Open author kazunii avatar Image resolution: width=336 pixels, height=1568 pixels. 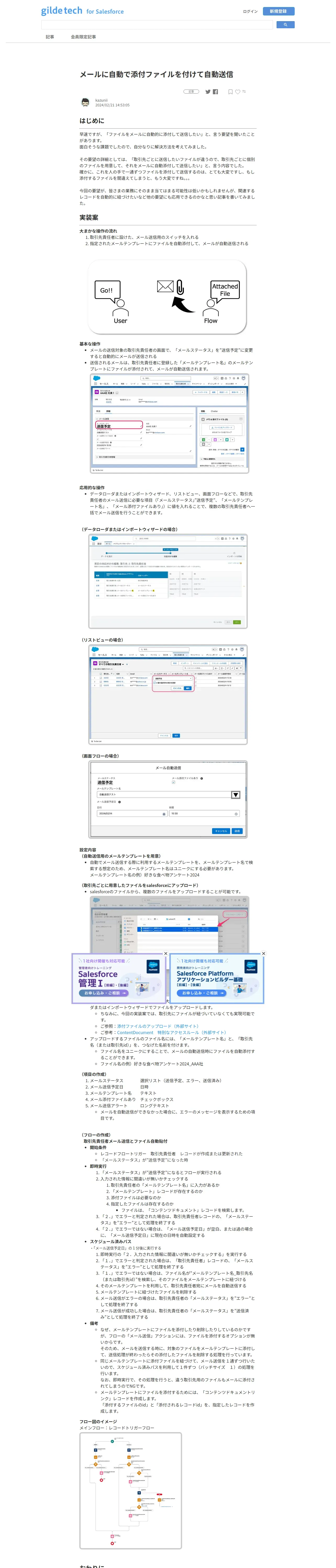85,102
